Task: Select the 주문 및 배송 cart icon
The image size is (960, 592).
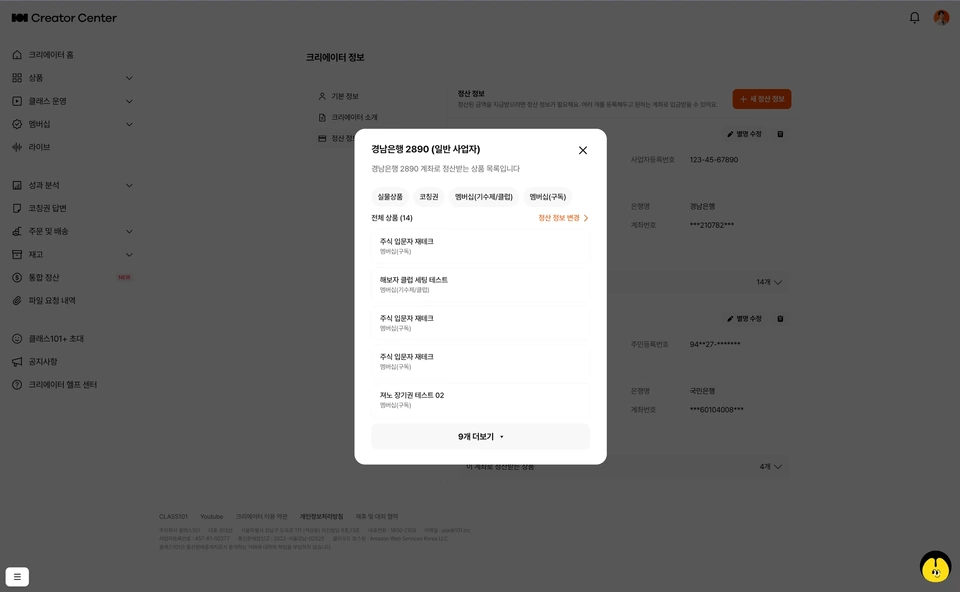Action: coord(17,231)
